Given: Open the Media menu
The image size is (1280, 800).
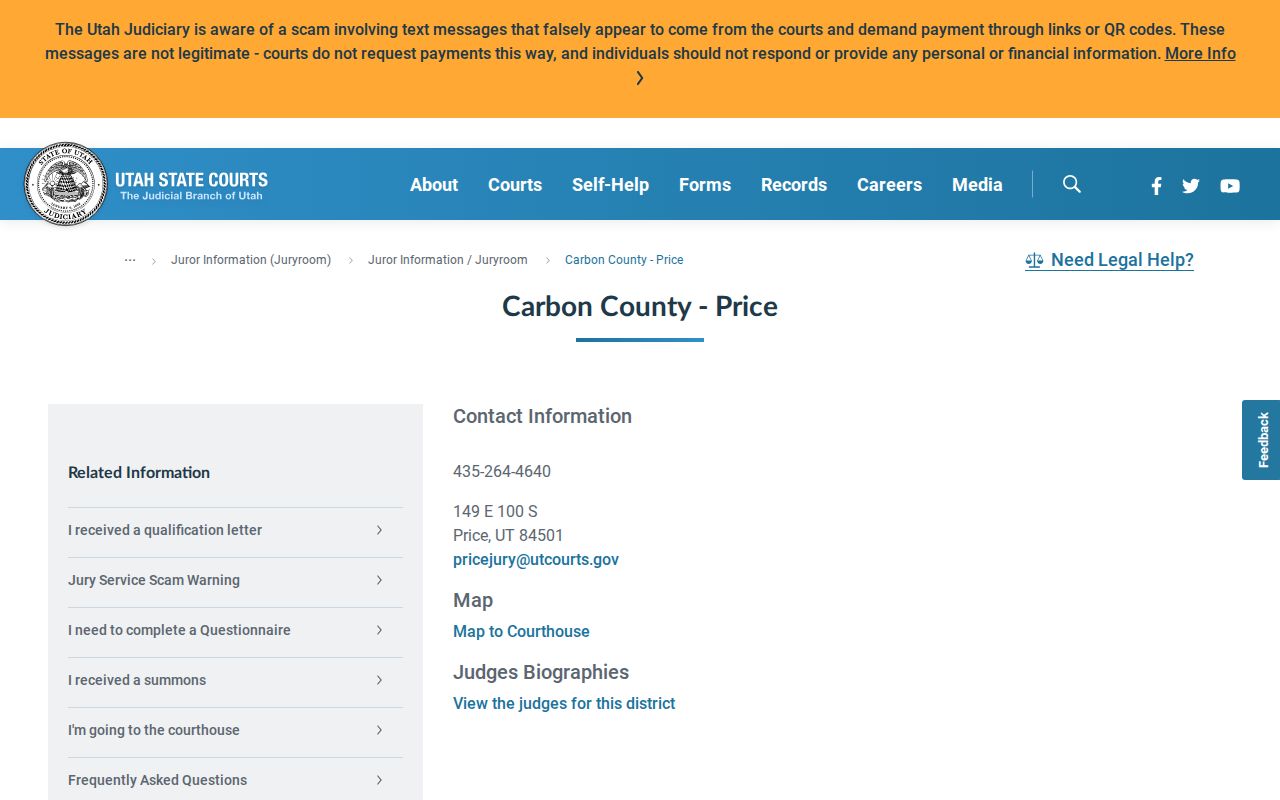Looking at the screenshot, I should (x=977, y=185).
